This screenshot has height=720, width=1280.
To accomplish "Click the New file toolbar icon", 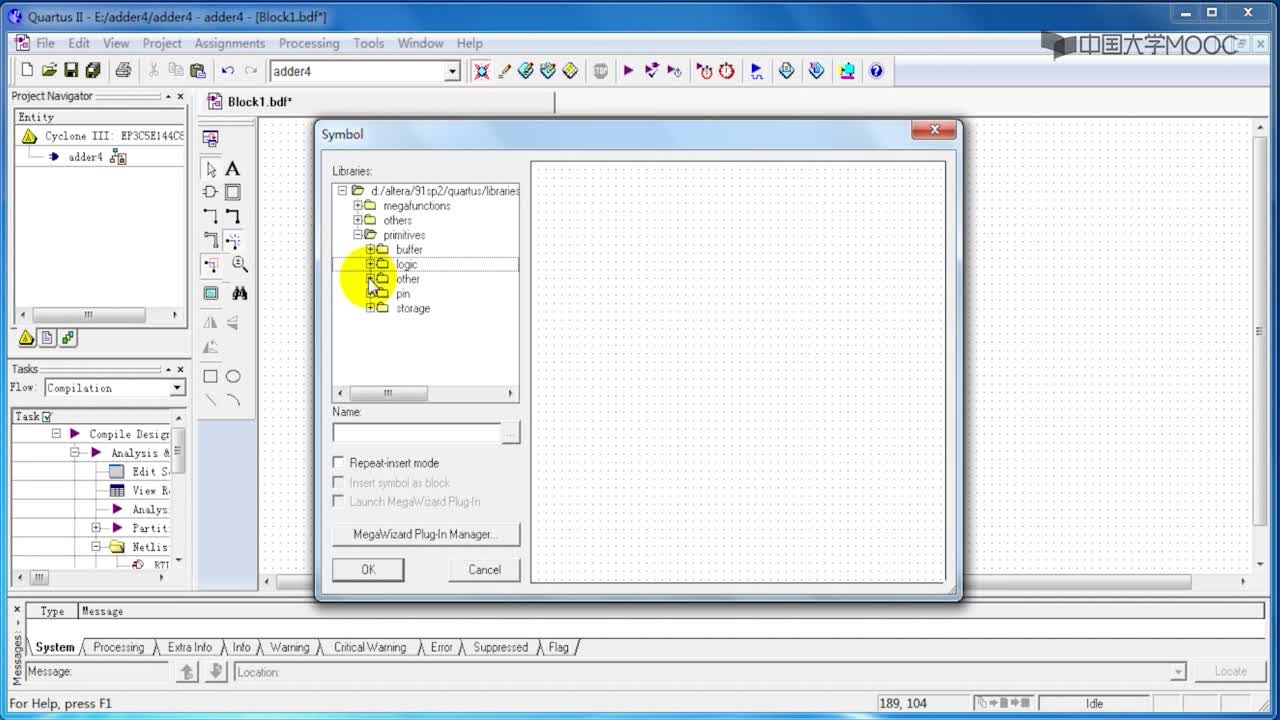I will pos(27,71).
